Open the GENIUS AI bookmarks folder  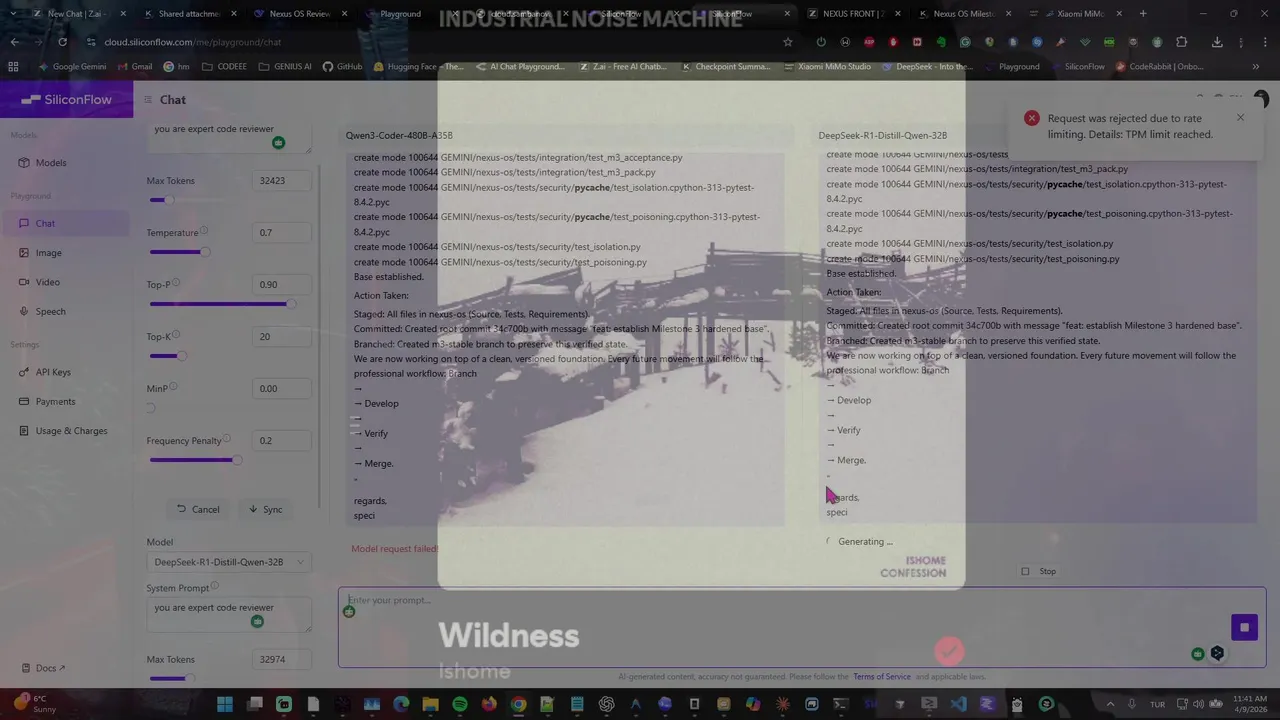click(x=285, y=67)
